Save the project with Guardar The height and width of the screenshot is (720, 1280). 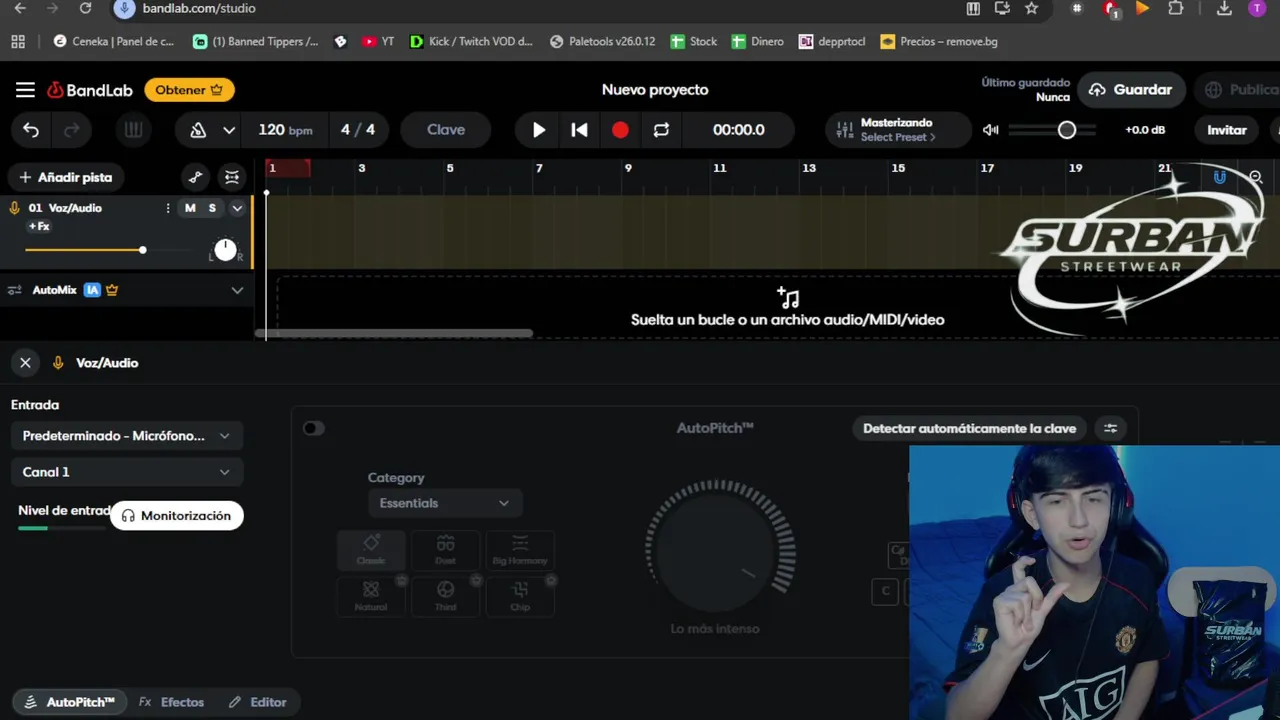pyautogui.click(x=1131, y=90)
